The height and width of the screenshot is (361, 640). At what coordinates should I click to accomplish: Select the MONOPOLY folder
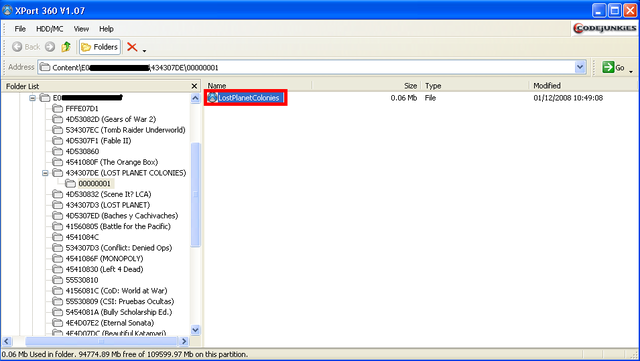pos(104,258)
